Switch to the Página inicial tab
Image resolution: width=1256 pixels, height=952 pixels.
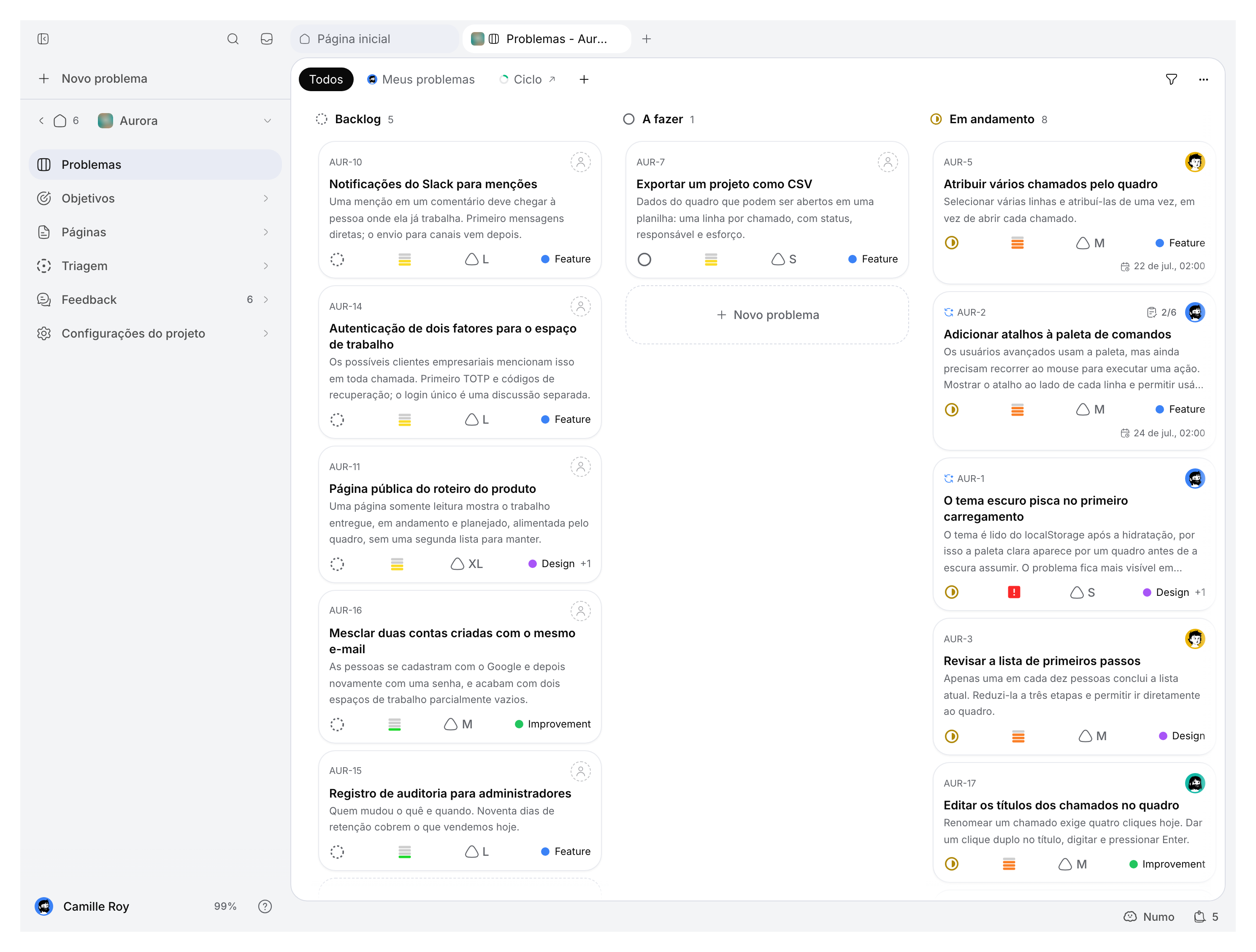point(375,38)
